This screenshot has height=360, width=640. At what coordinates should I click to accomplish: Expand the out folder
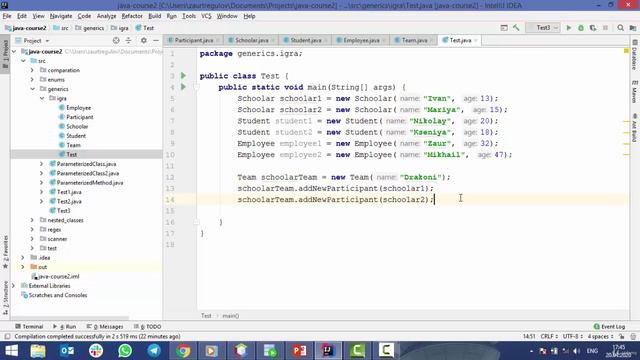pos(23,267)
